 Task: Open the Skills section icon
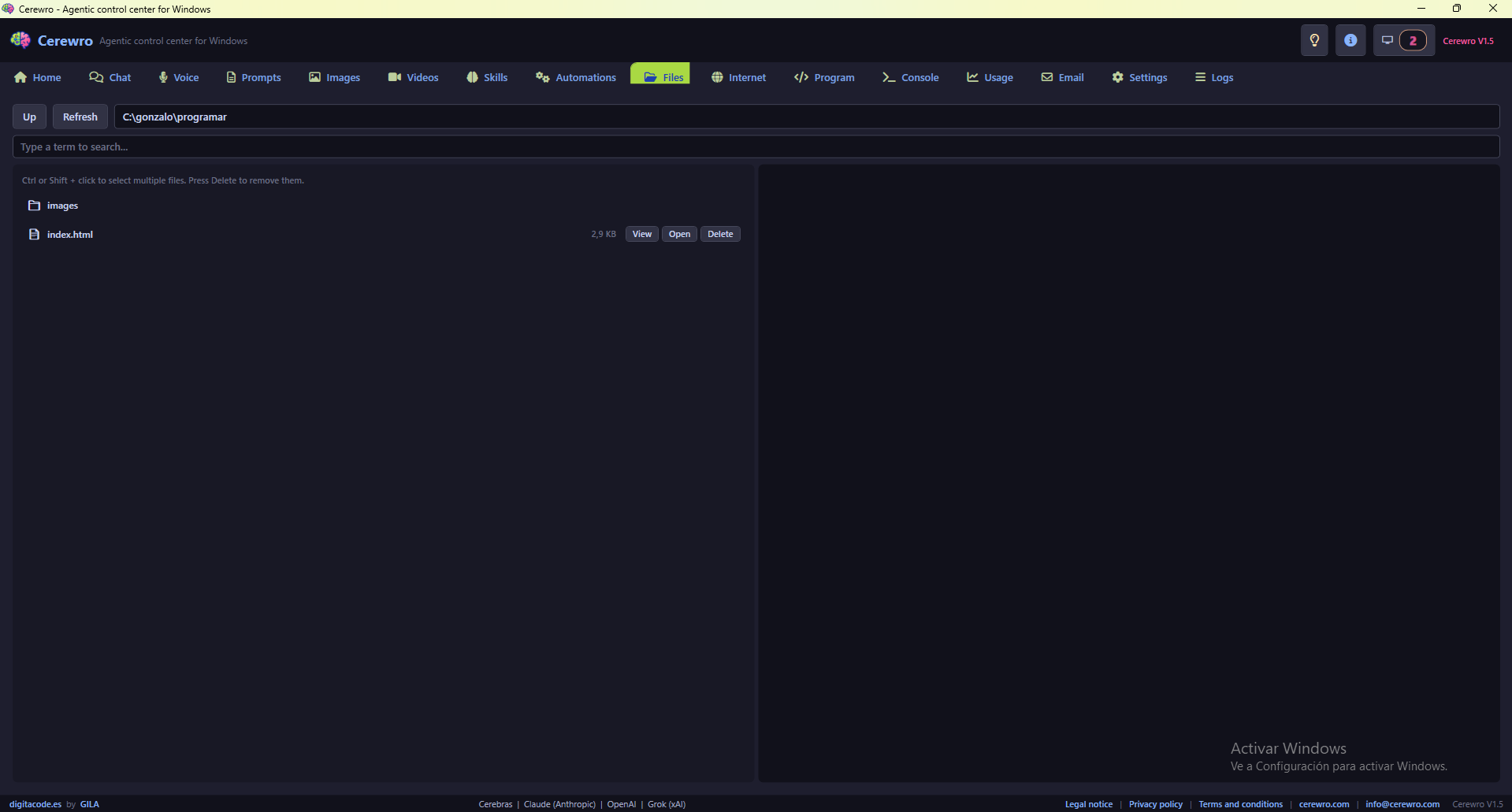coord(471,76)
